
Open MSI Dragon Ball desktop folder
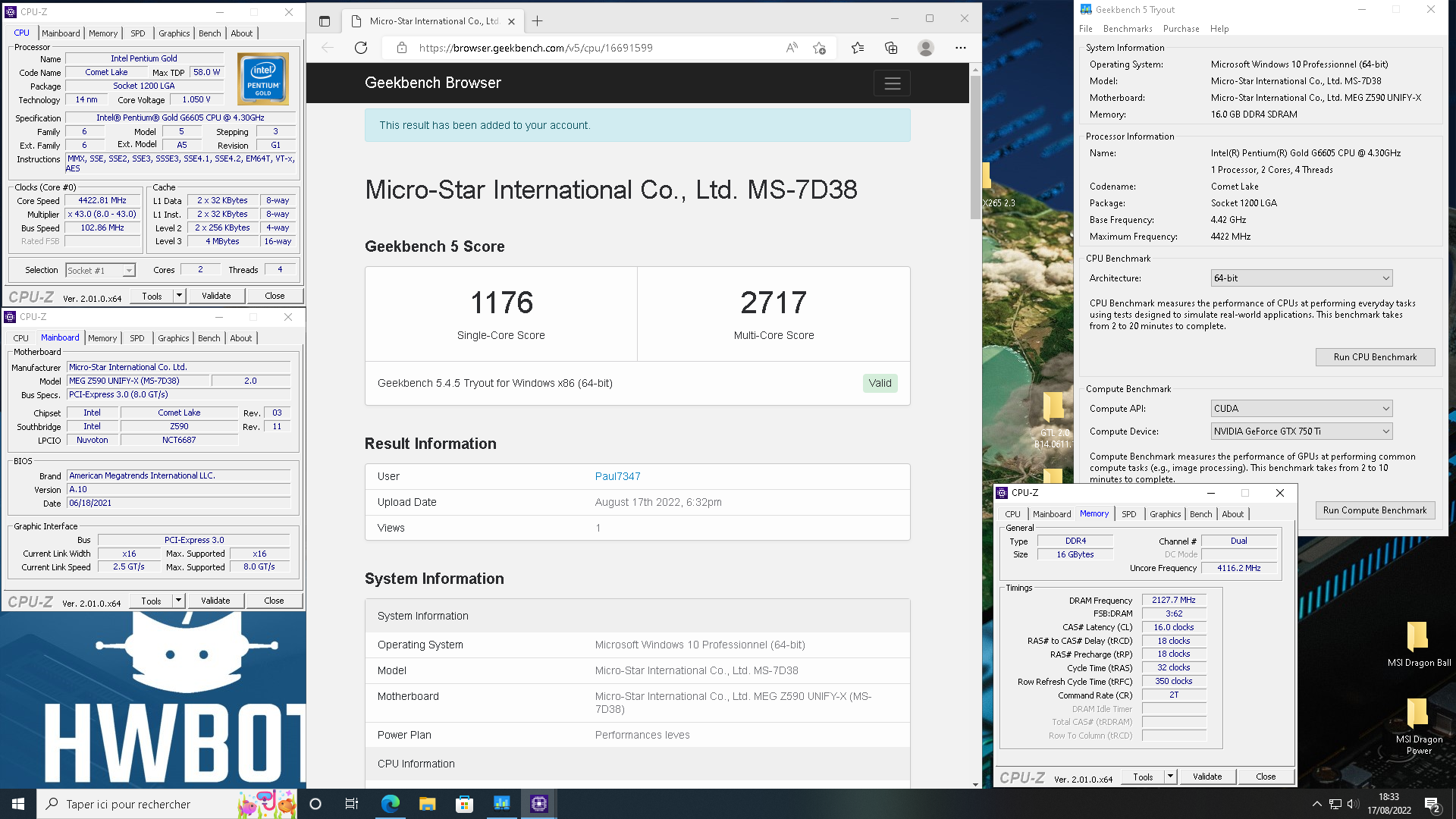(1418, 645)
